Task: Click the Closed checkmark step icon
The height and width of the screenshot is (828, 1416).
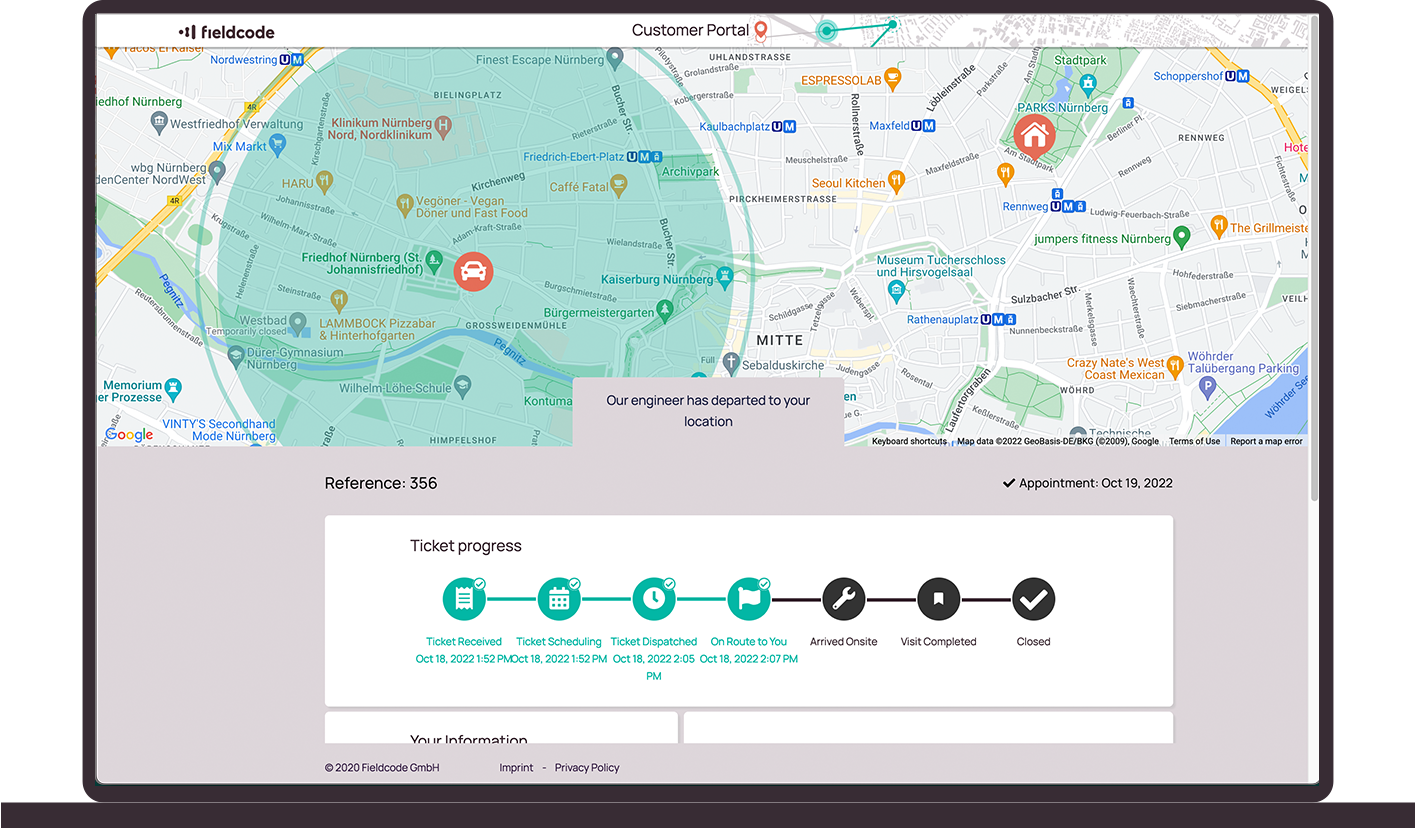Action: (1033, 599)
